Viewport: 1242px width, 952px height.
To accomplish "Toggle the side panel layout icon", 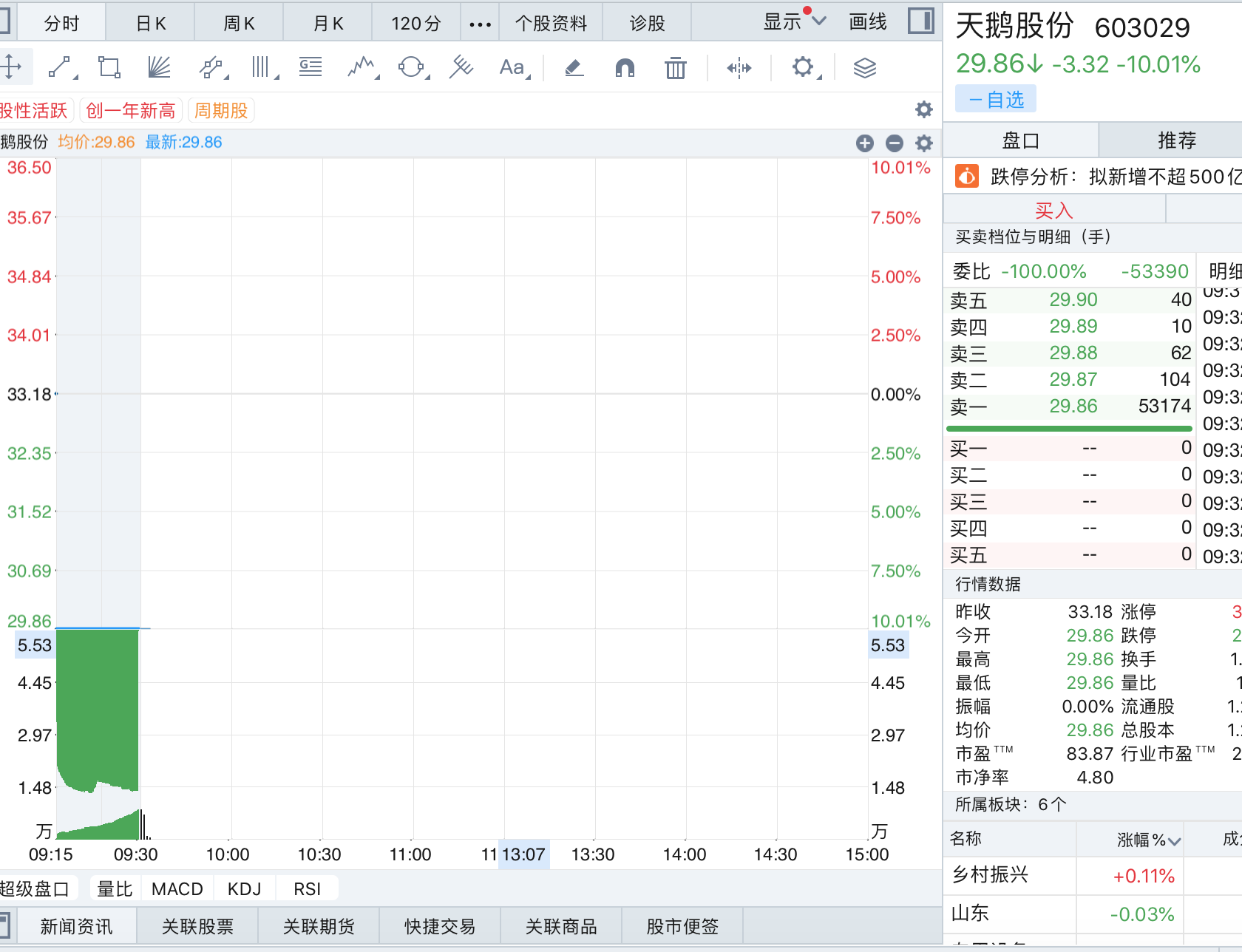I will pyautogui.click(x=920, y=21).
